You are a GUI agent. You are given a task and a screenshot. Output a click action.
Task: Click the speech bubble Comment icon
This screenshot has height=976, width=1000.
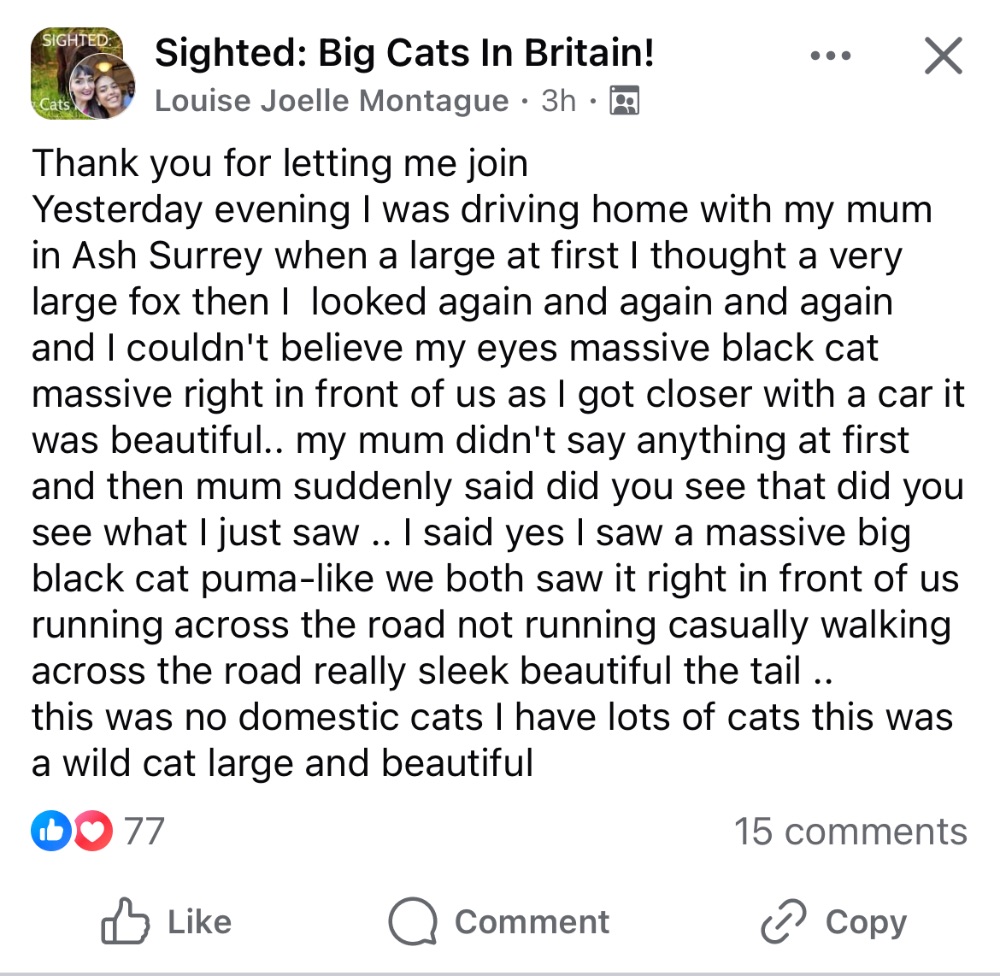click(x=412, y=923)
